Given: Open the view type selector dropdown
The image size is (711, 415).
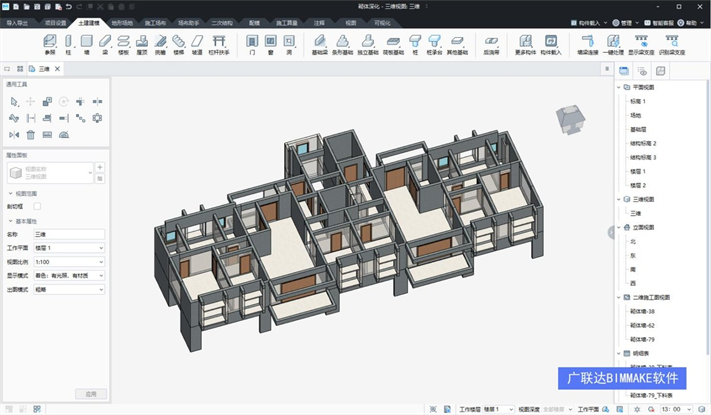Looking at the screenshot, I should [50, 173].
